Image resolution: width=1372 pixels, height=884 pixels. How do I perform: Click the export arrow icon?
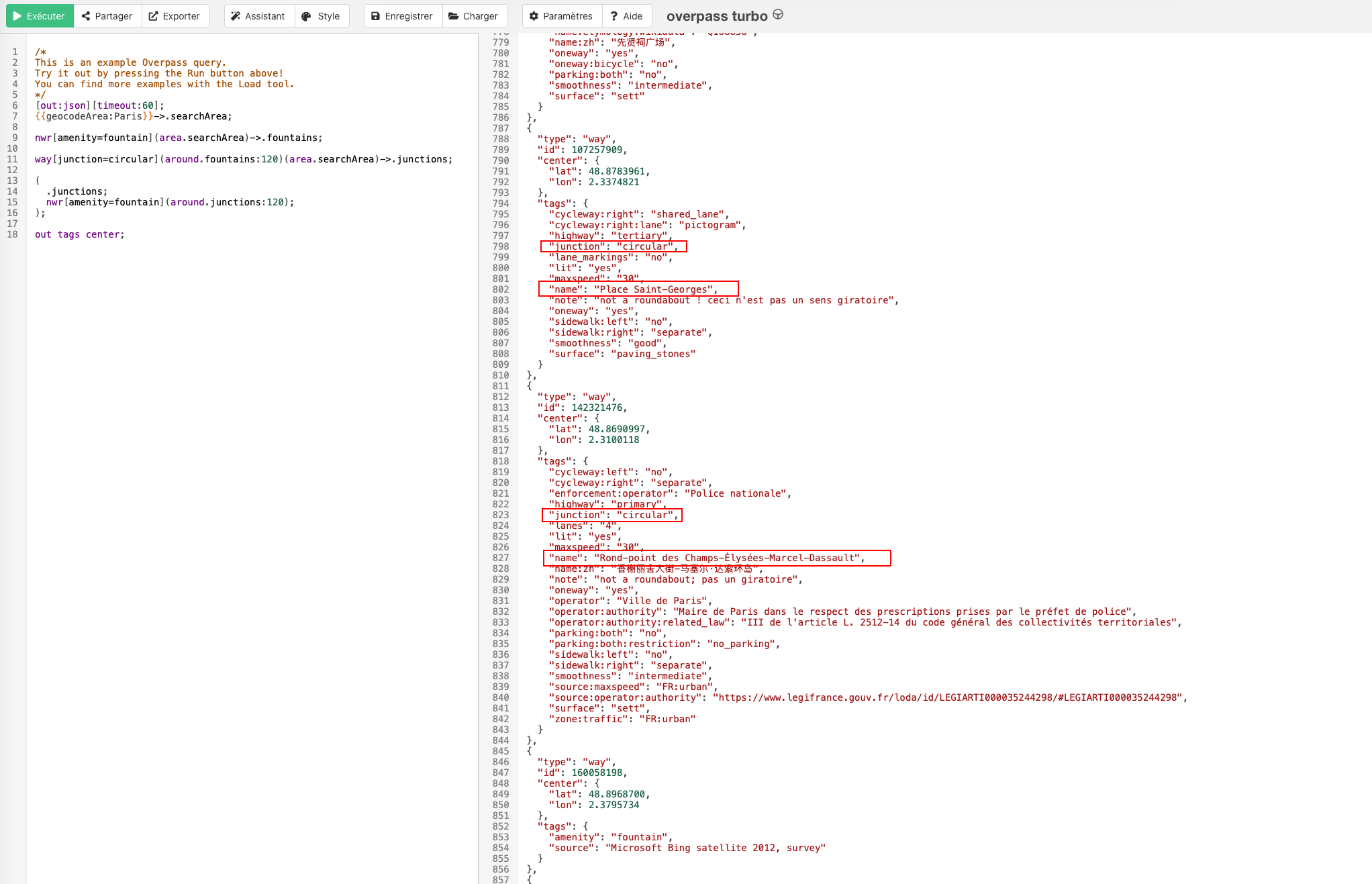click(x=154, y=16)
